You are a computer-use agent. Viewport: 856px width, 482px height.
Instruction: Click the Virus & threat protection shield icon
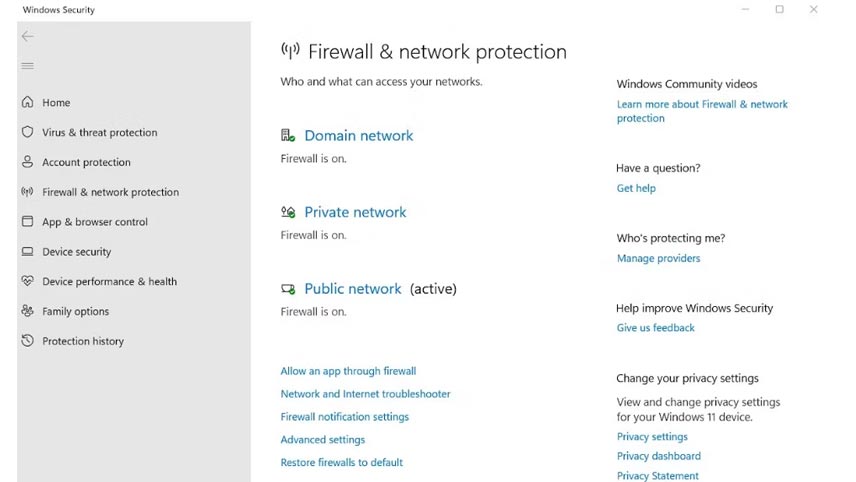[27, 132]
